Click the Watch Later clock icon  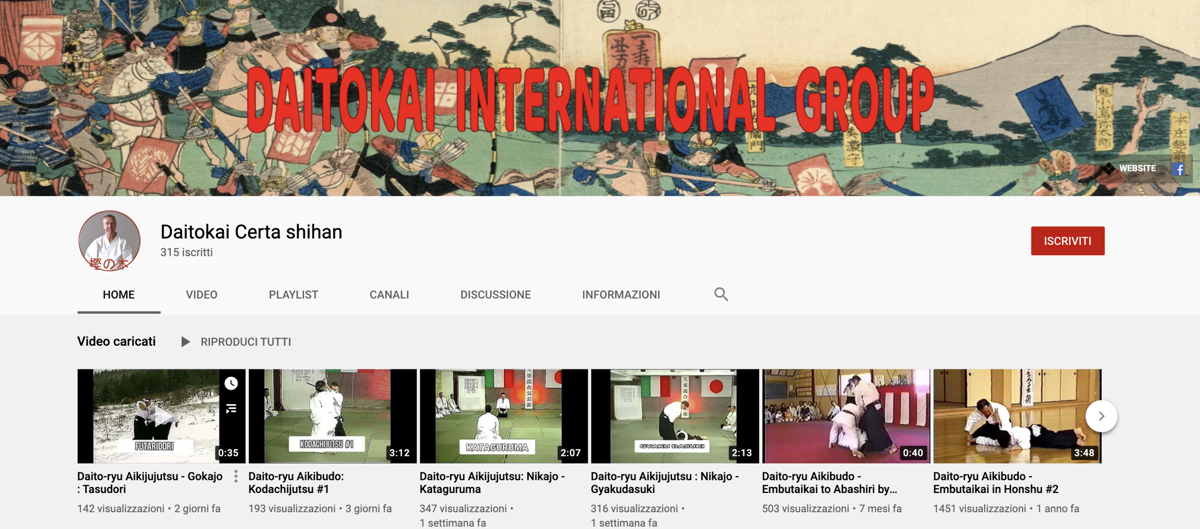tap(231, 383)
